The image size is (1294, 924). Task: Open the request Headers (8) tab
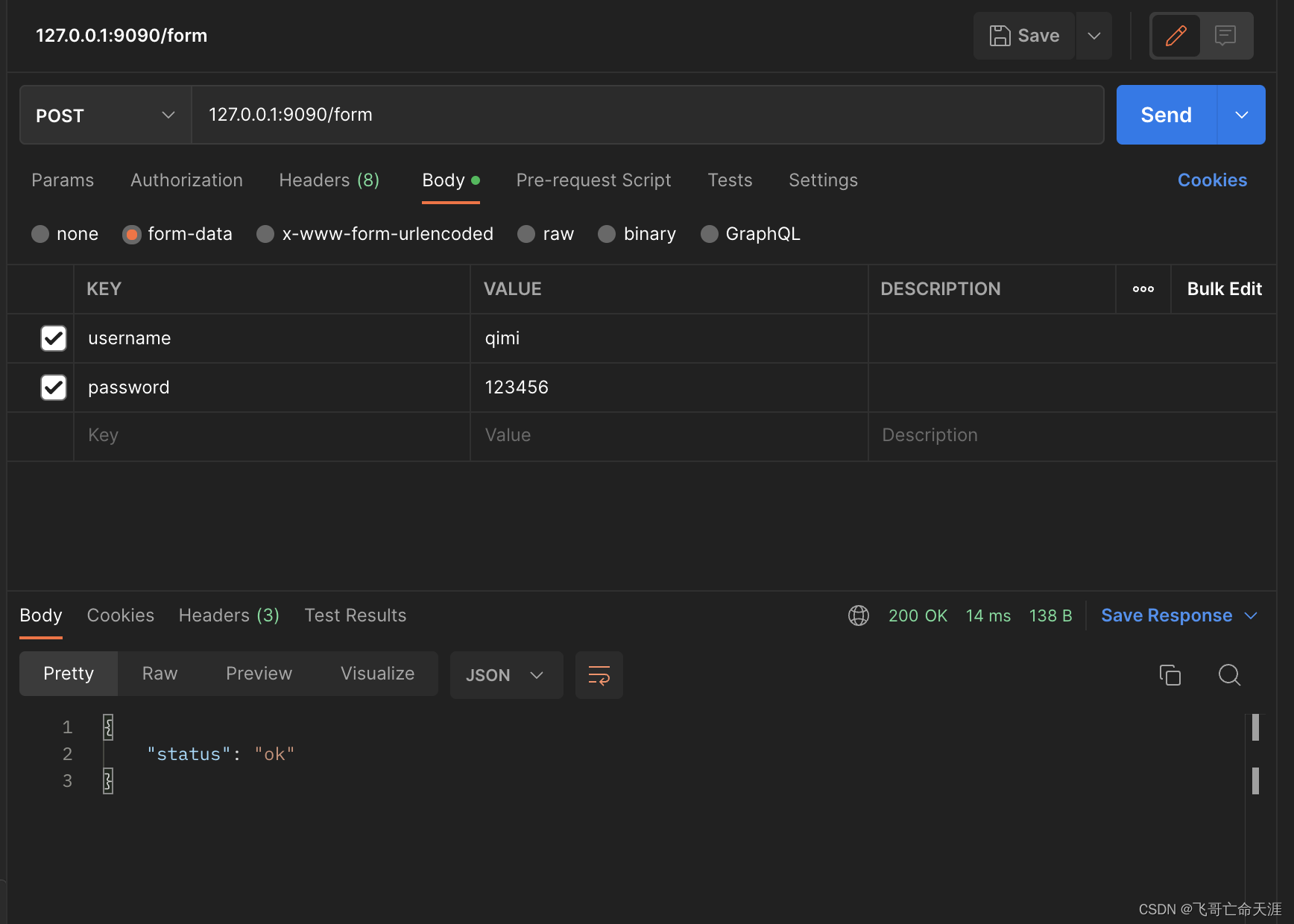pyautogui.click(x=329, y=180)
